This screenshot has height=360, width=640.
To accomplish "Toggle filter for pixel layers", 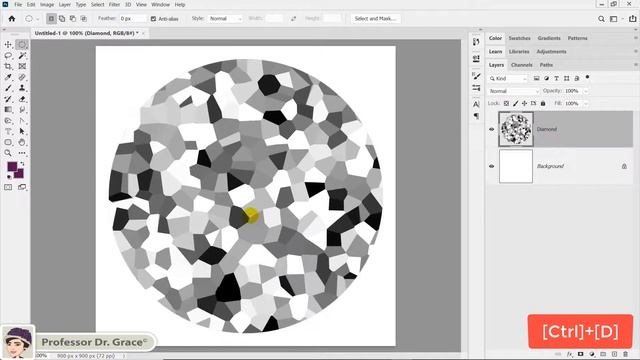I will (x=536, y=78).
